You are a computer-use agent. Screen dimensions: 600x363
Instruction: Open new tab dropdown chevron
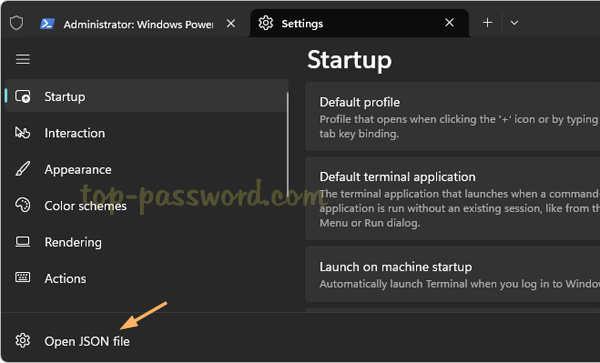click(514, 23)
